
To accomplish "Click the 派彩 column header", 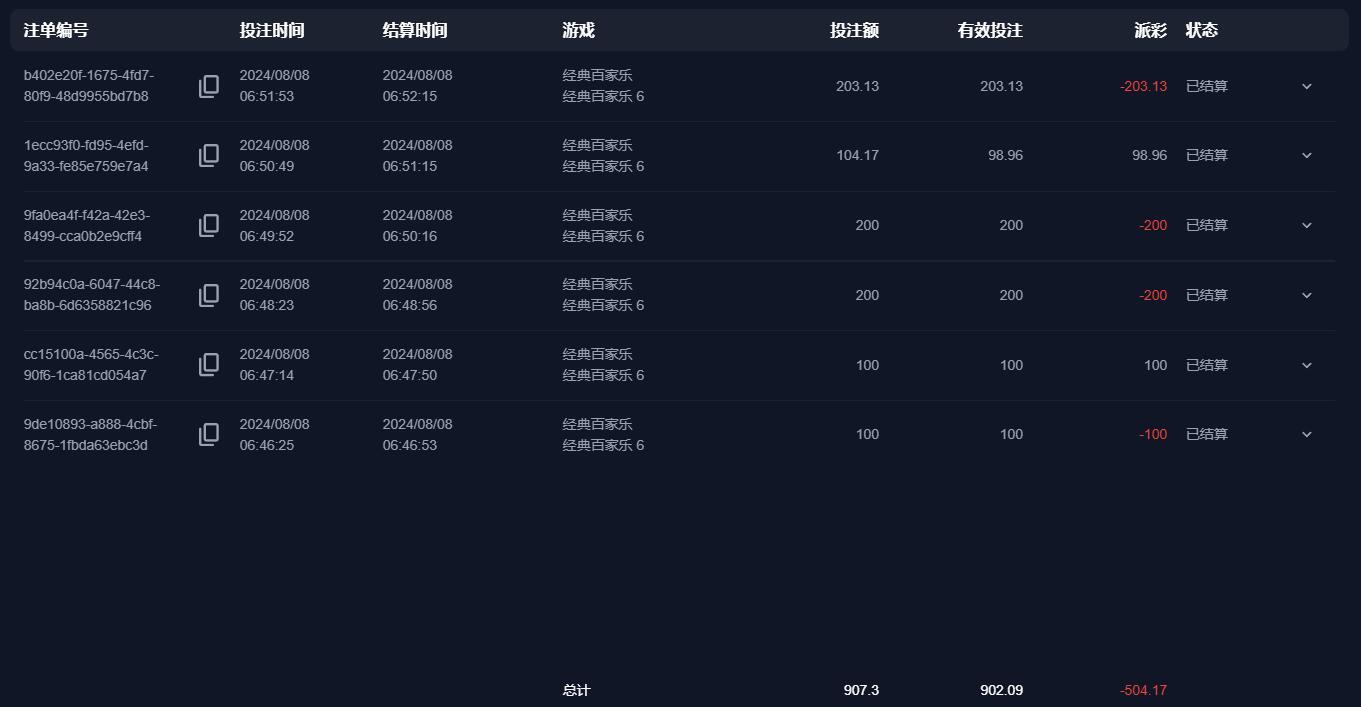I will (x=1150, y=30).
